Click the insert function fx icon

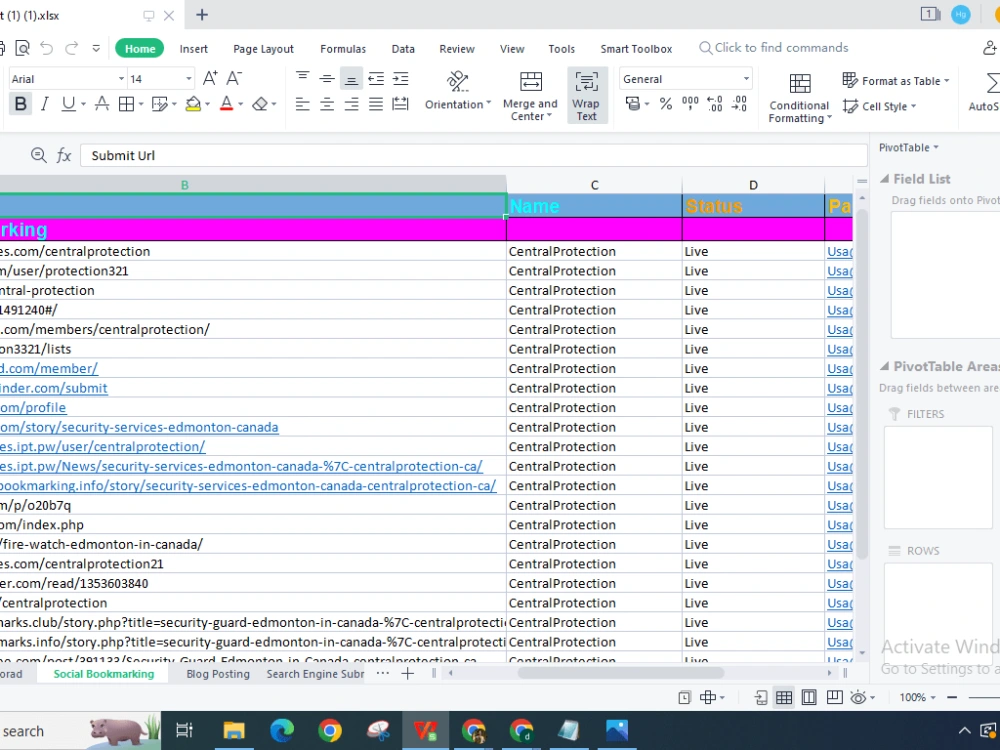point(64,155)
